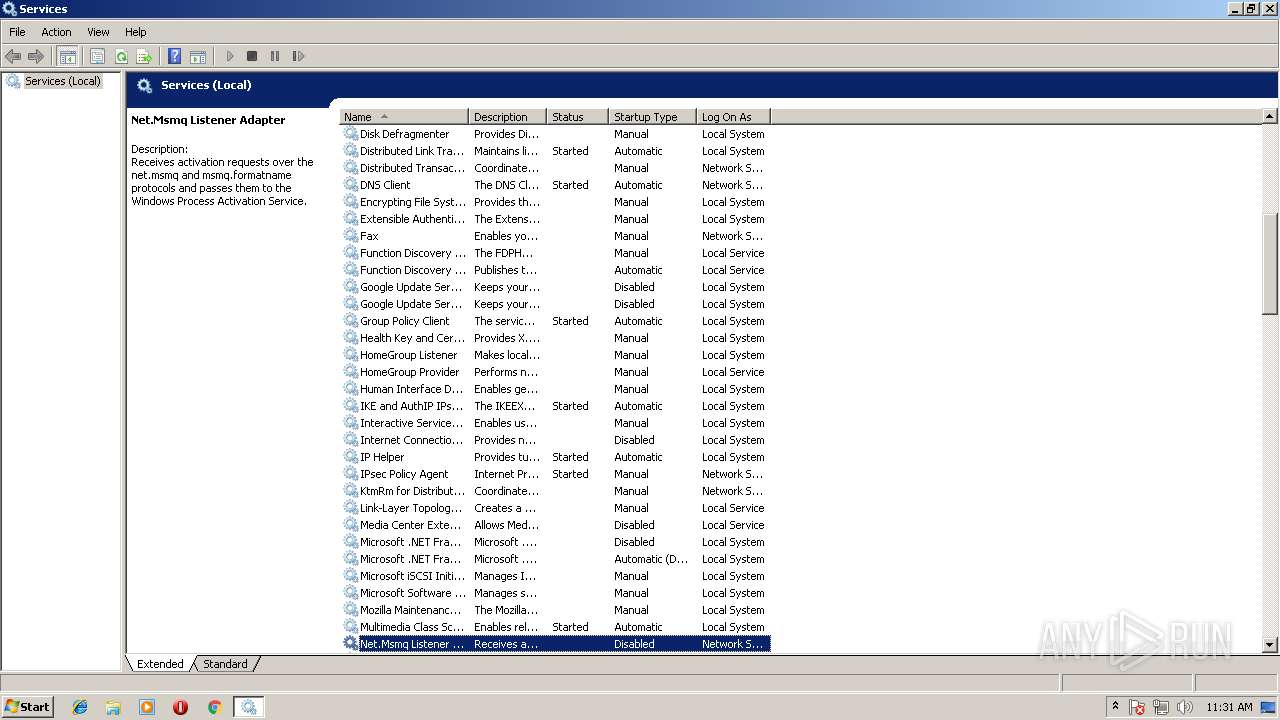Viewport: 1280px width, 720px height.
Task: Click the gear icon of Microsoft iSCSI Initiator
Action: click(x=351, y=576)
